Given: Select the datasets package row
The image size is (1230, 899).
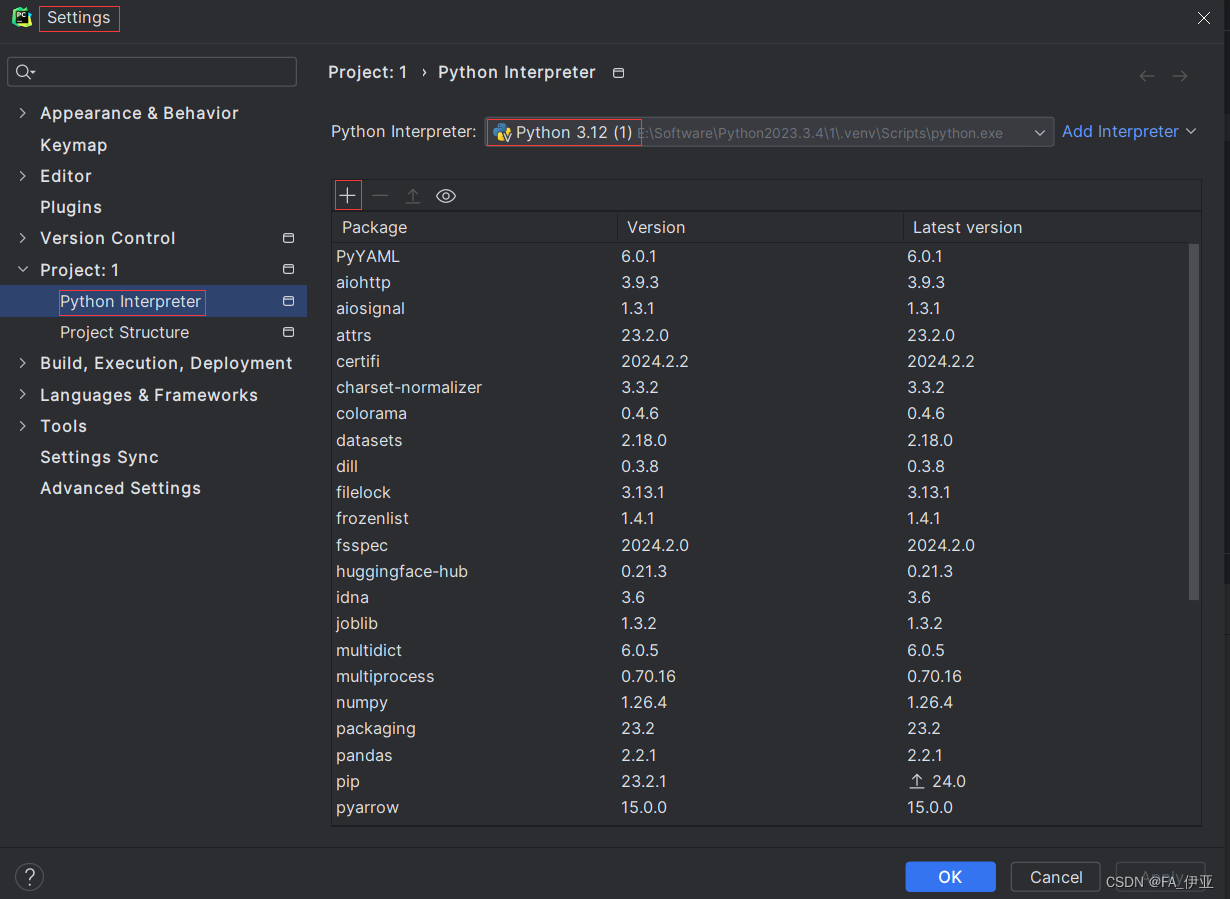Looking at the screenshot, I should click(x=760, y=440).
